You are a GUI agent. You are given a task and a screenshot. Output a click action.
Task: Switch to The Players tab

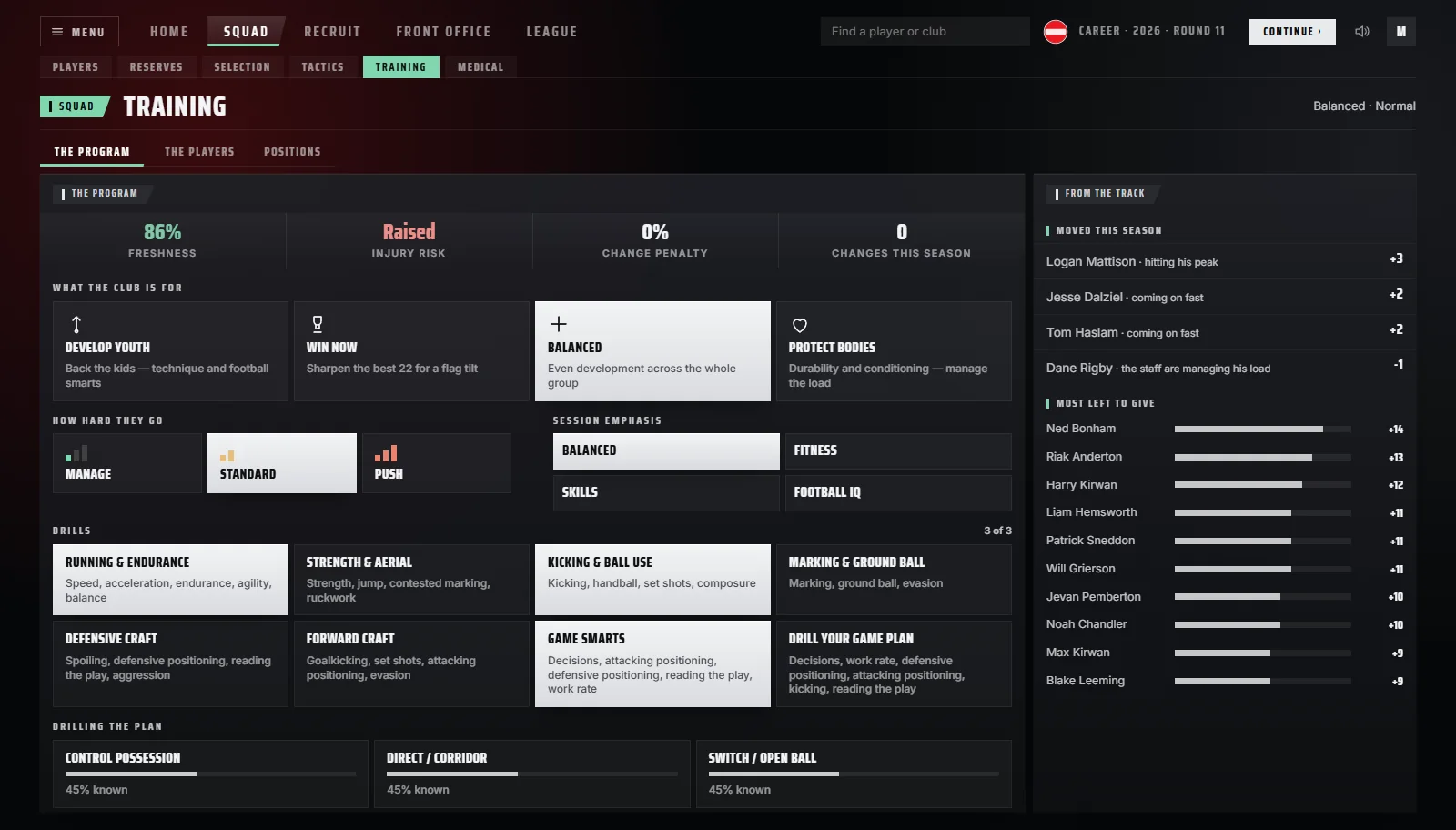point(199,152)
